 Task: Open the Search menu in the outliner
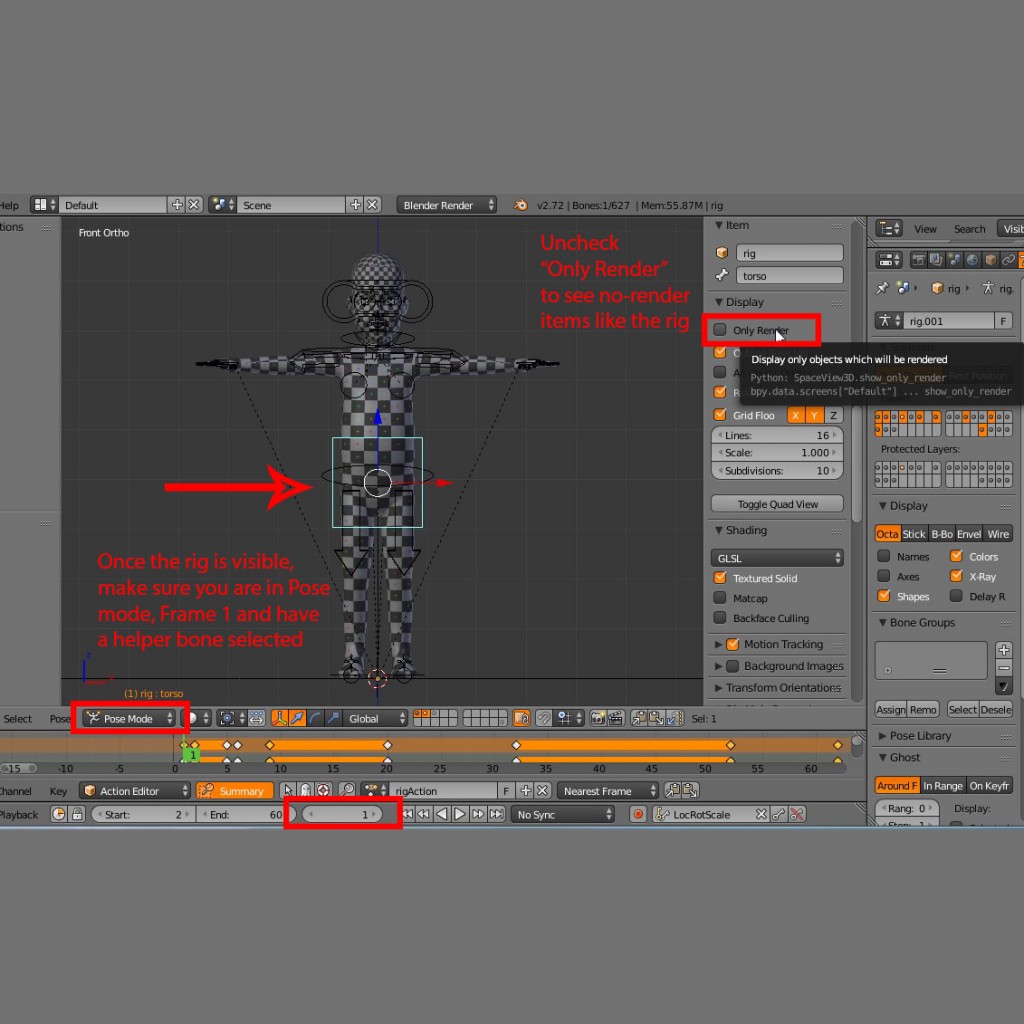coord(969,229)
